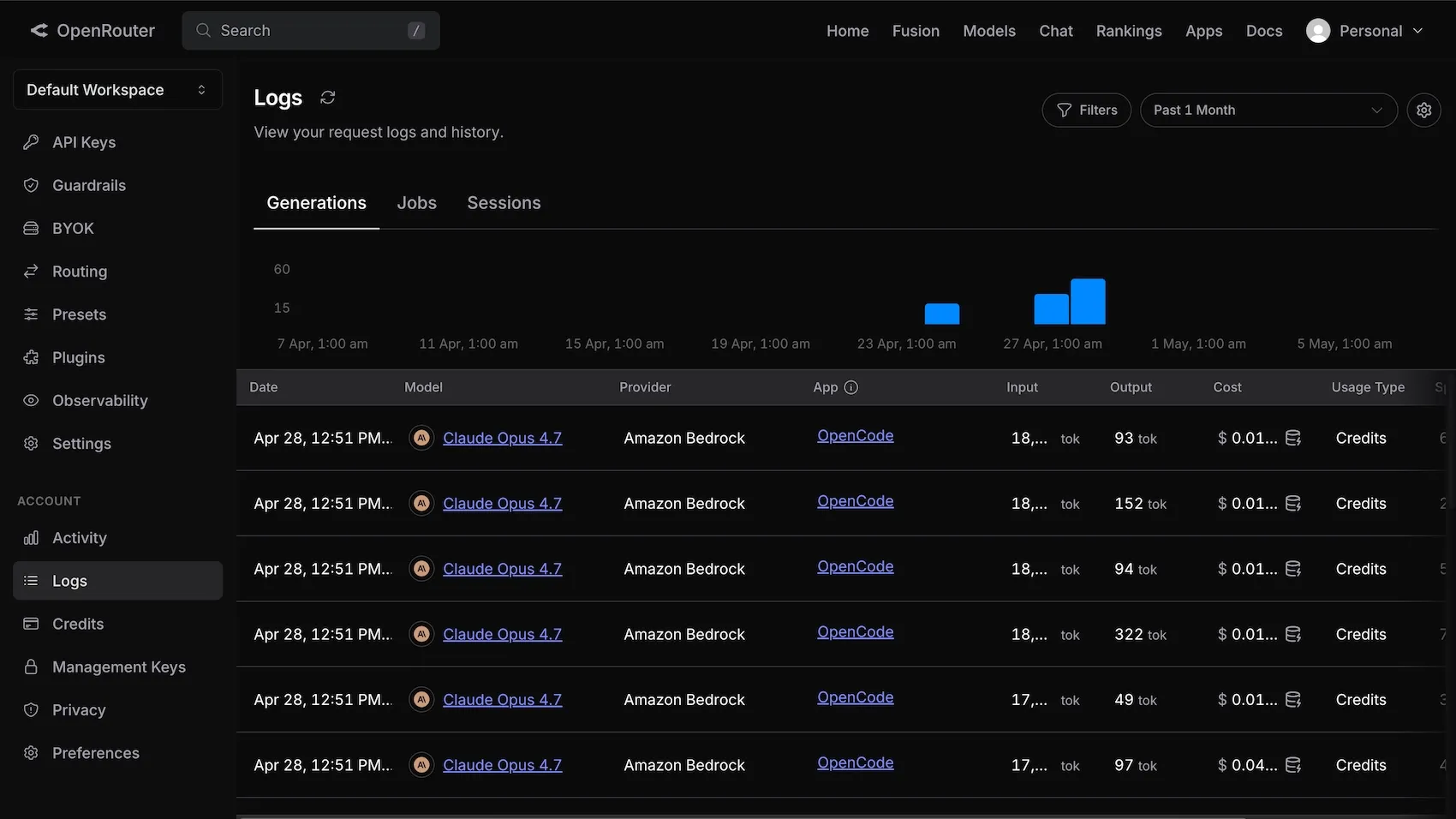Open the Claude Opus 4.7 link in the 94 tok row

click(502, 569)
